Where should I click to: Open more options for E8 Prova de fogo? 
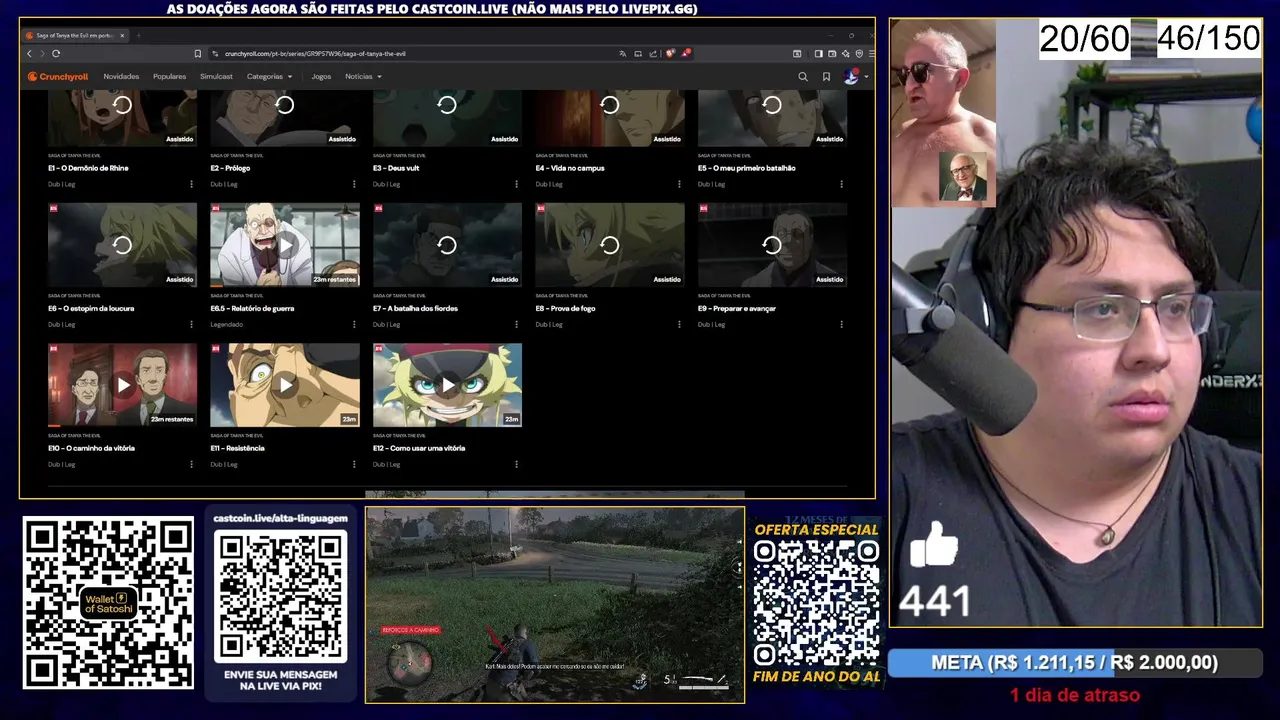tap(679, 324)
